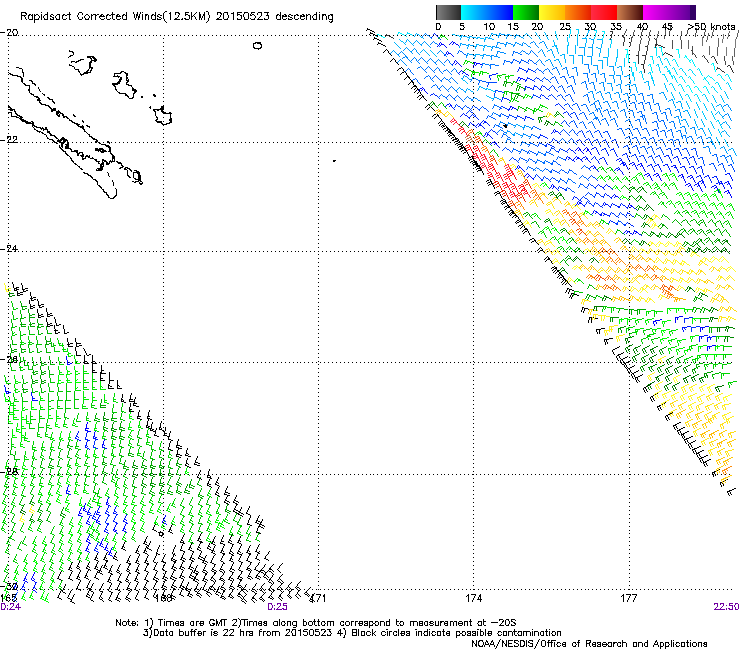
Task: Click the brown 35-40 knots legend segment
Action: (x=630, y=12)
